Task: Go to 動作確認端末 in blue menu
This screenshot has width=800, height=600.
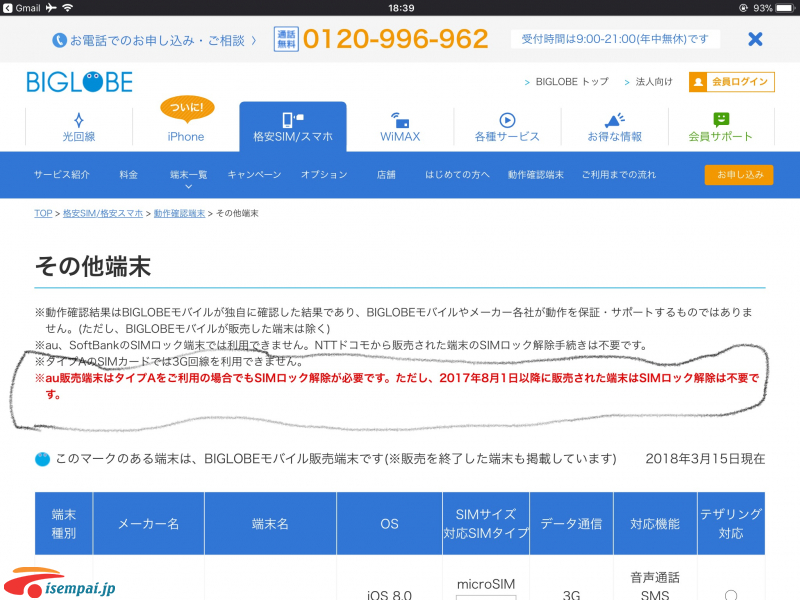Action: pyautogui.click(x=536, y=174)
